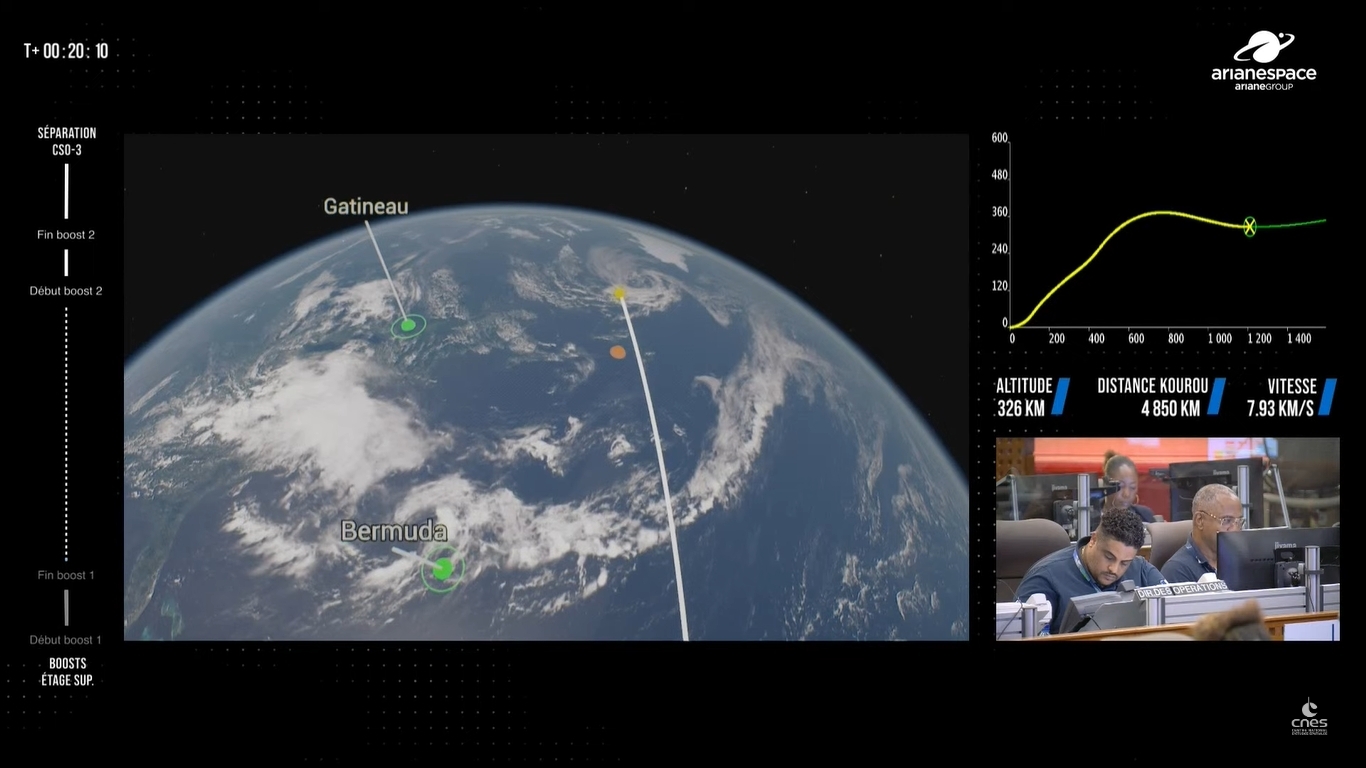Click the white bar below Séparation CSO-3
The width and height of the screenshot is (1366, 768).
[67, 191]
